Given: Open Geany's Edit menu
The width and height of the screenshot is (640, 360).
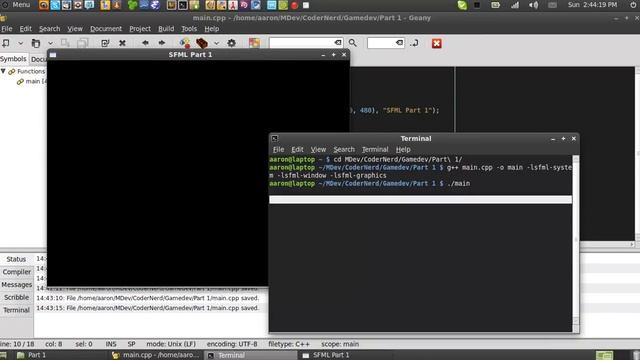Looking at the screenshot, I should [x=25, y=29].
